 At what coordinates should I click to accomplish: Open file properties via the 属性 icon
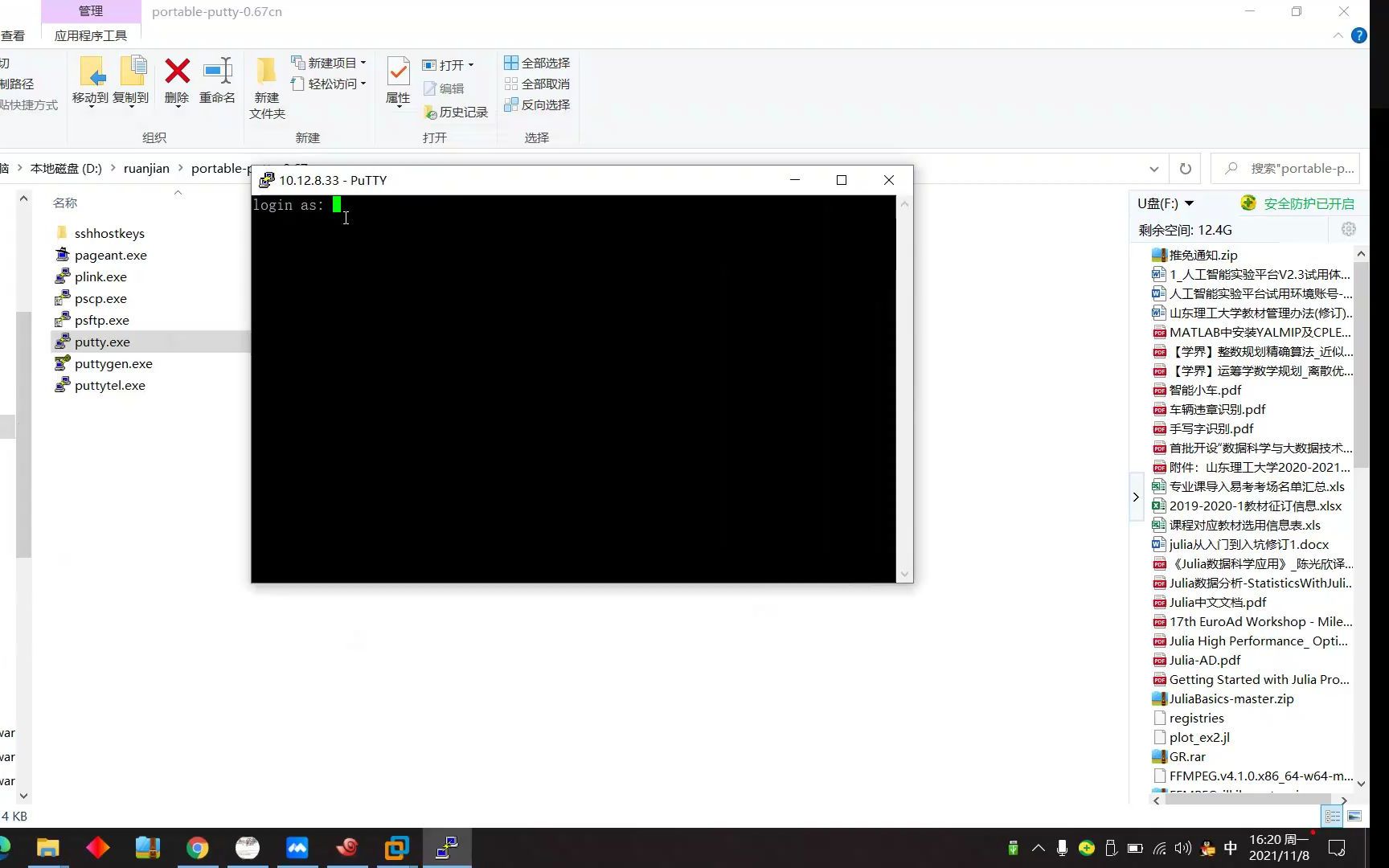397,80
